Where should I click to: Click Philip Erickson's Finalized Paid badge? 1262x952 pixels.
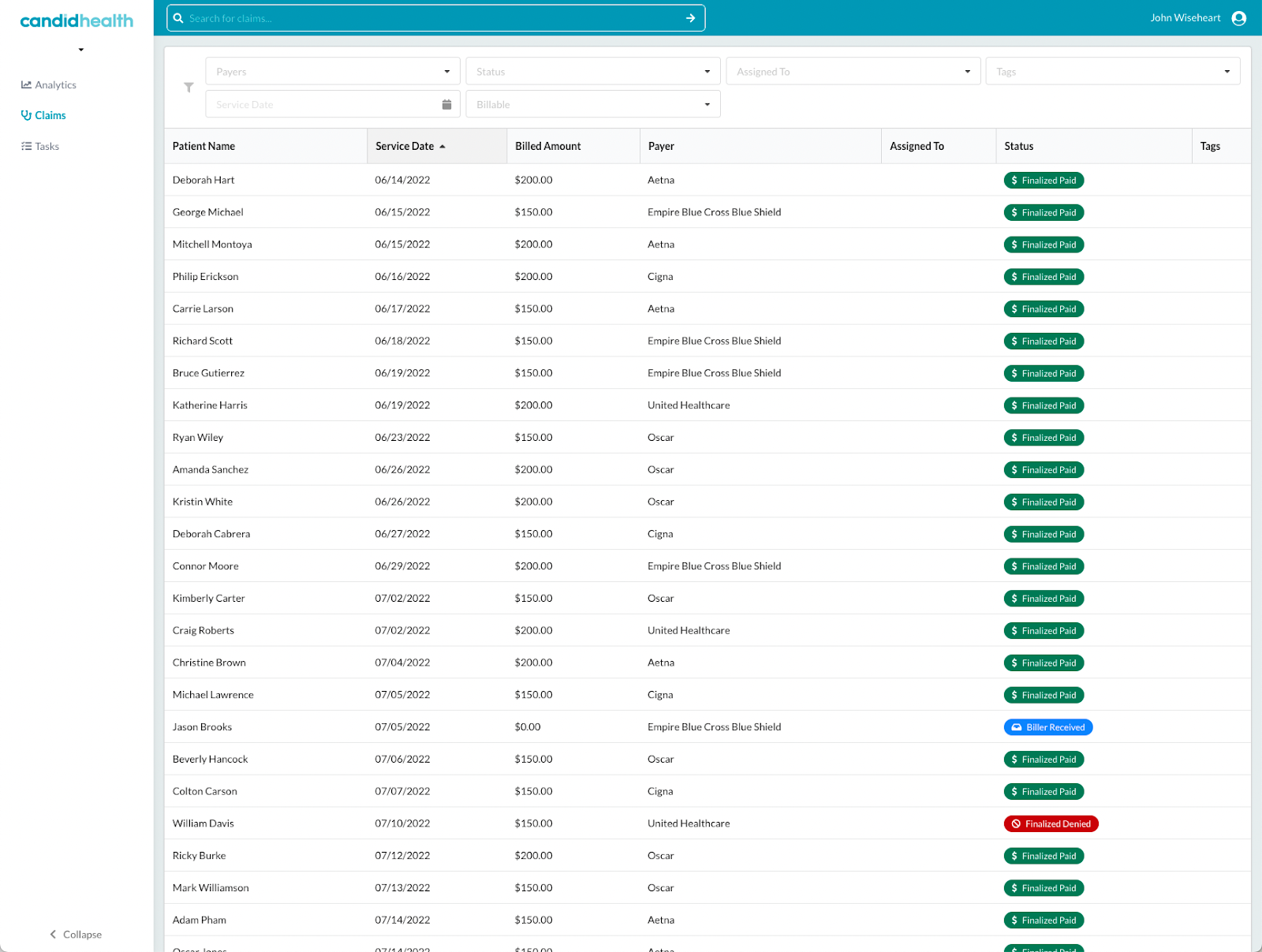1044,277
